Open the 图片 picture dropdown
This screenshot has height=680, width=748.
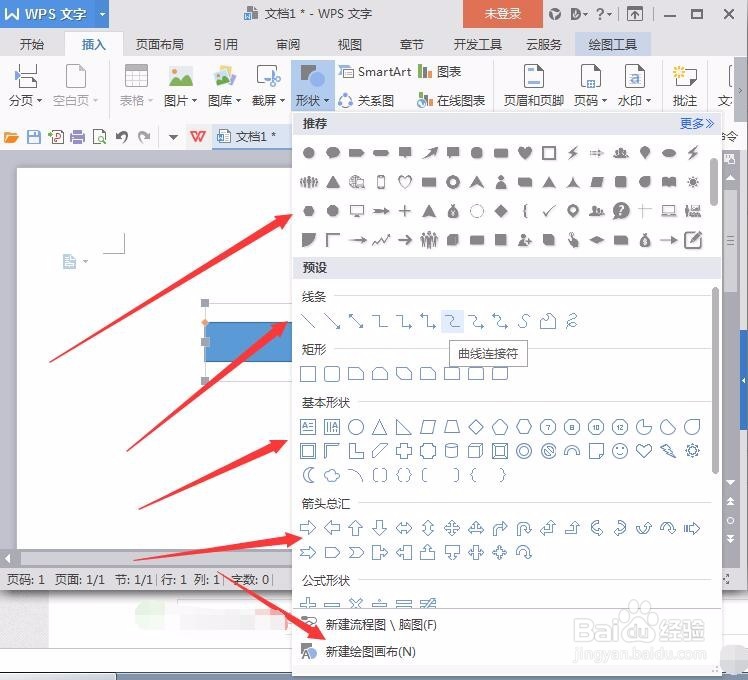tap(180, 86)
